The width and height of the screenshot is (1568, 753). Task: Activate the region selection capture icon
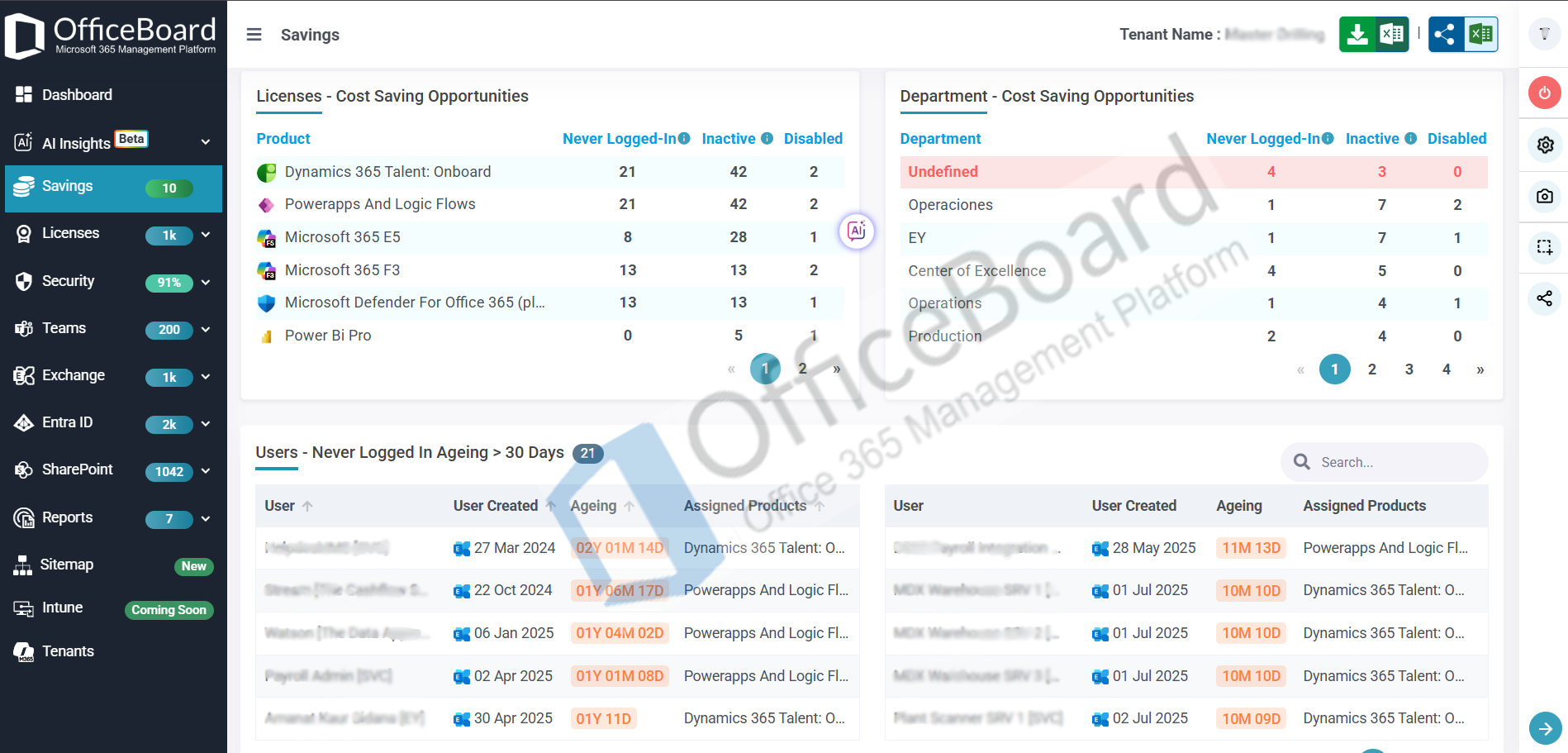[1545, 246]
